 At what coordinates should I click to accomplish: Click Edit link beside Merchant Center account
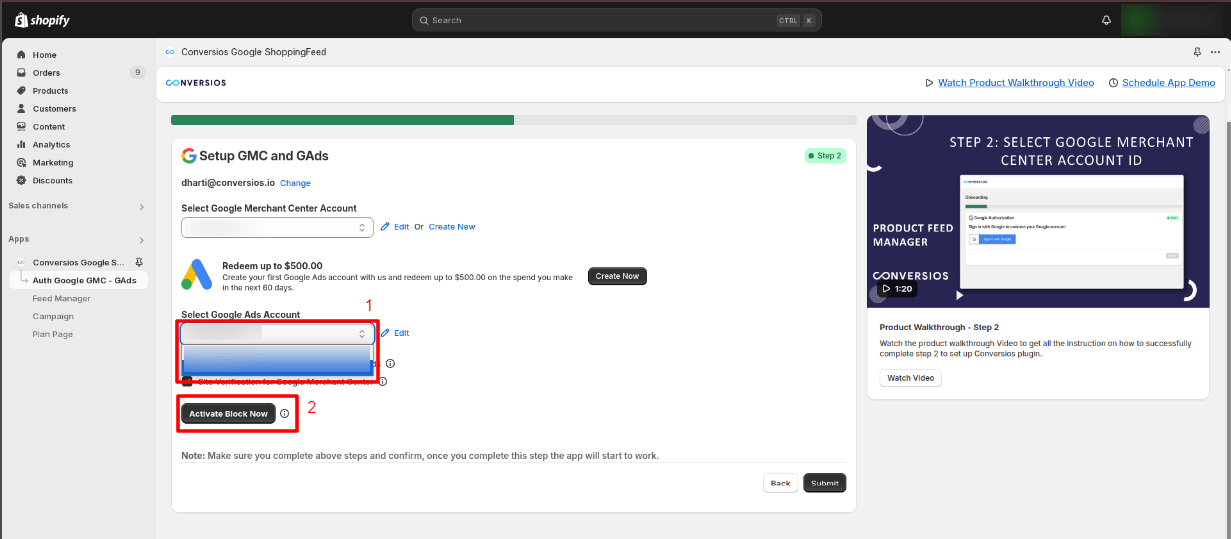click(x=401, y=227)
